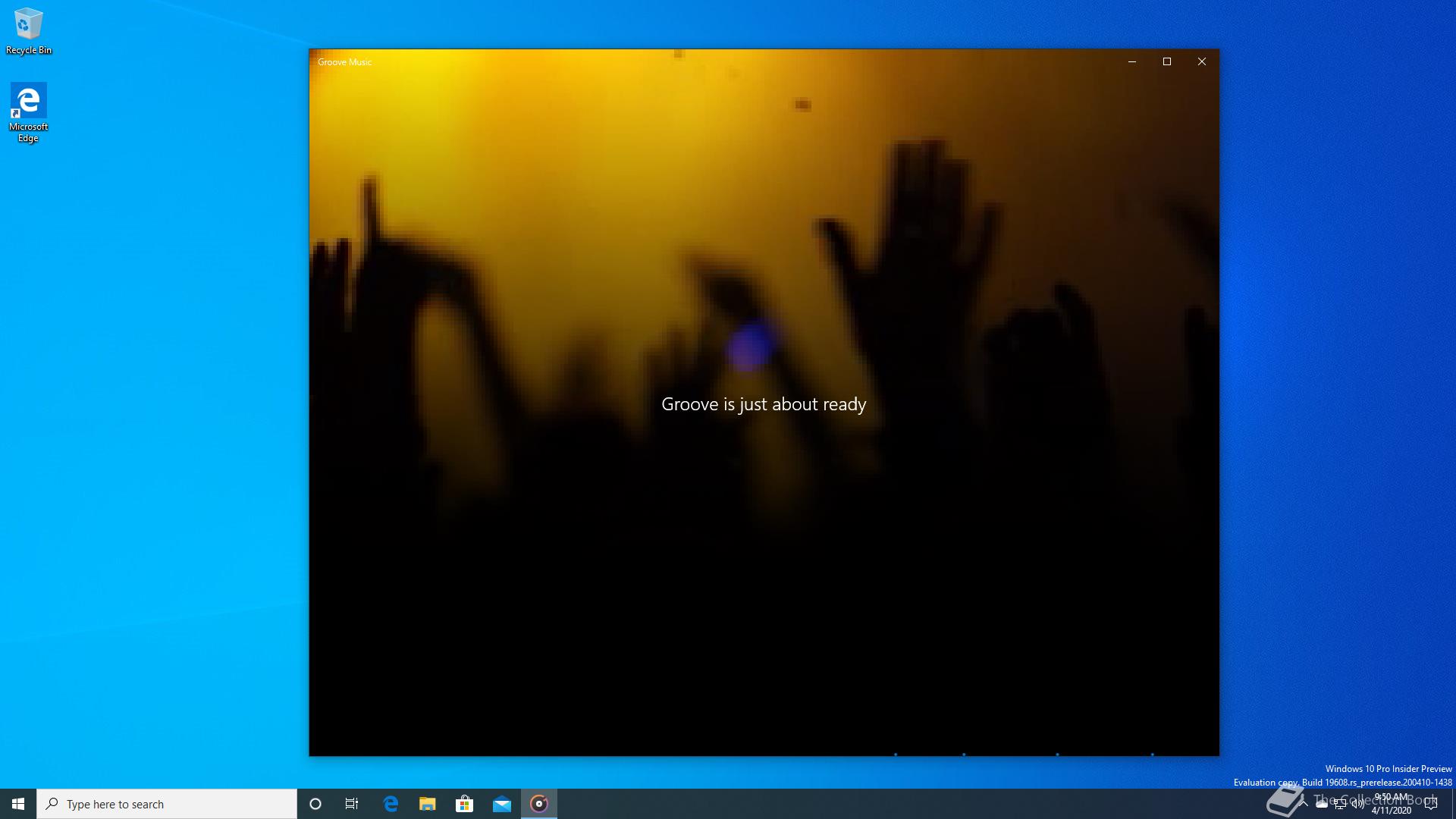Screen dimensions: 1456x819
Task: Show hidden system tray icons
Action: [1304, 804]
